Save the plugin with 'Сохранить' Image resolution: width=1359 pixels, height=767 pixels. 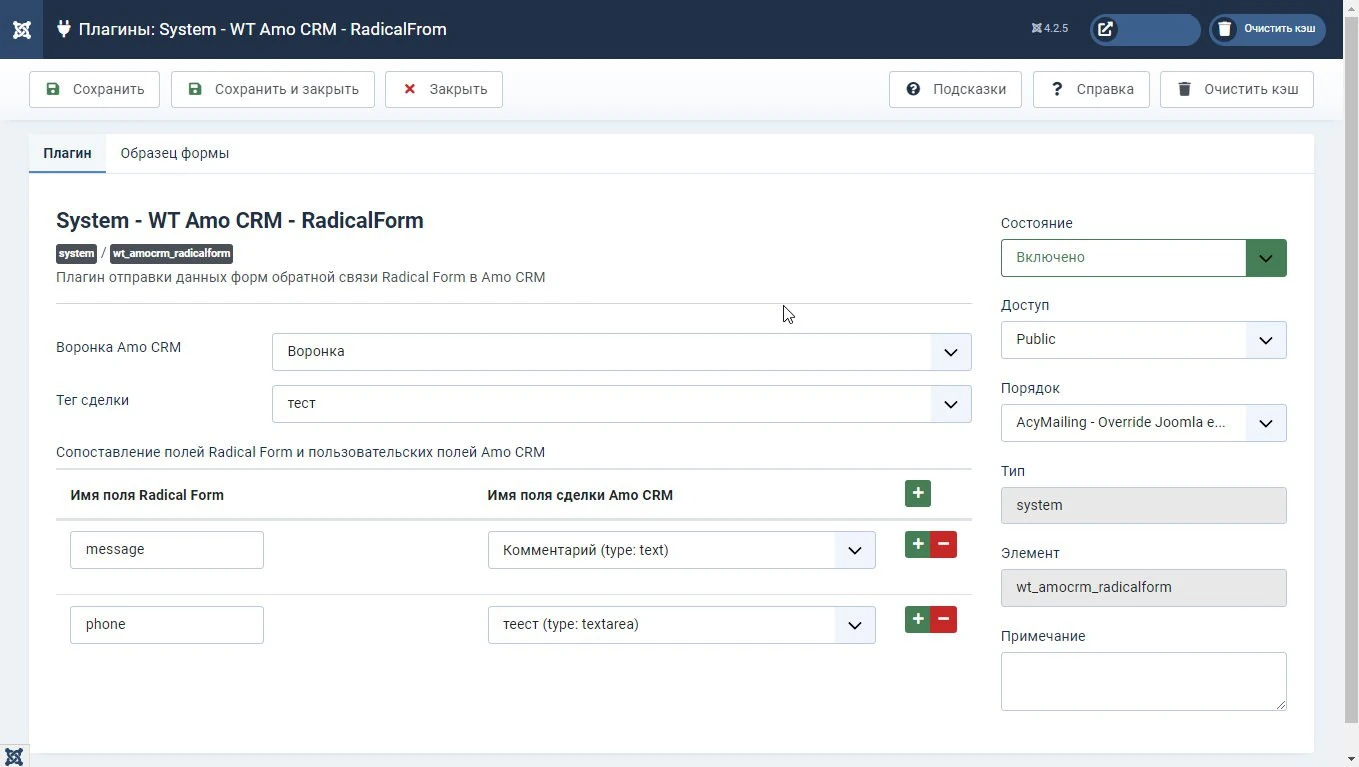pyautogui.click(x=95, y=89)
